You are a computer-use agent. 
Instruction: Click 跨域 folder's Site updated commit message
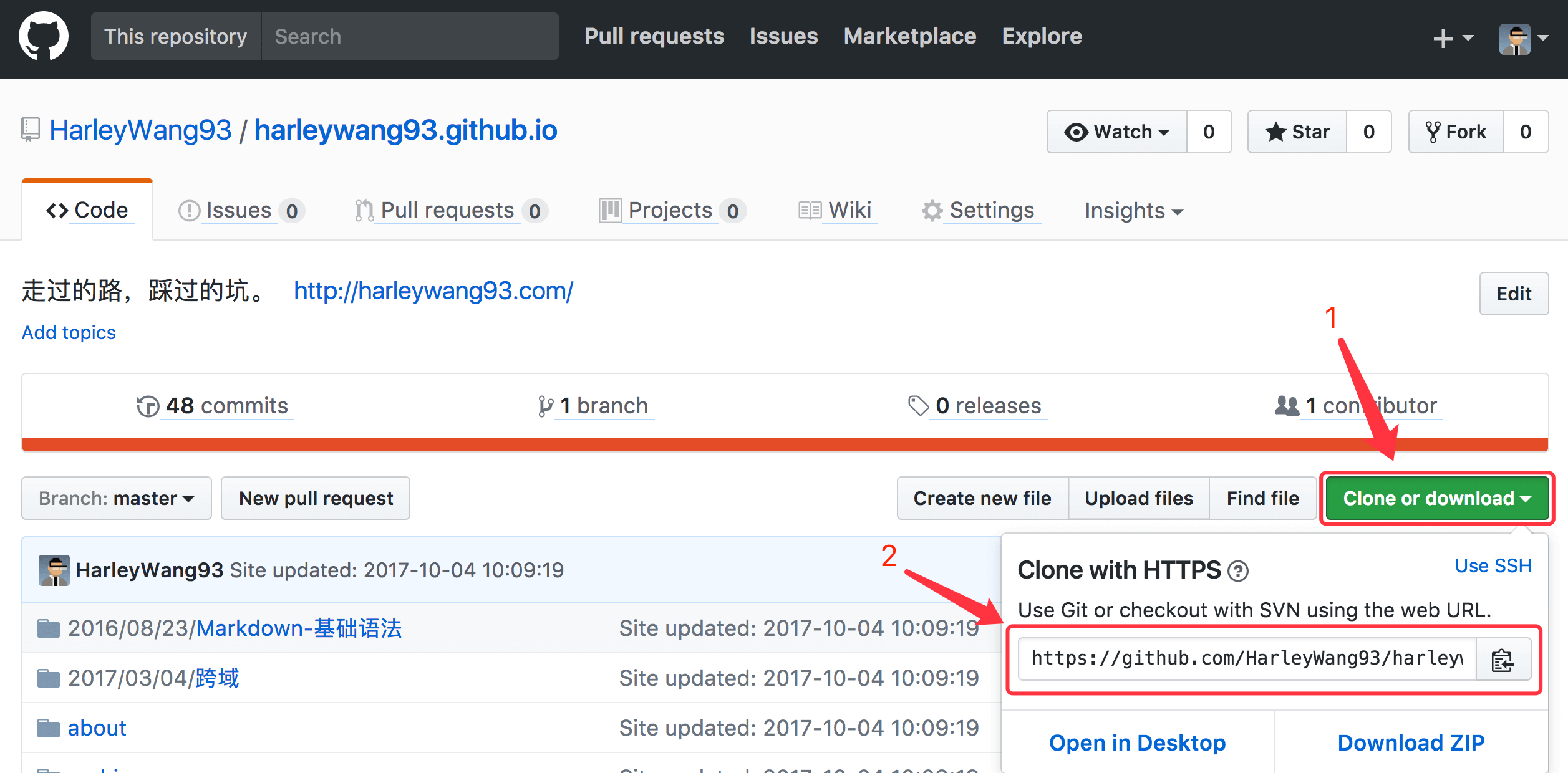[x=799, y=678]
